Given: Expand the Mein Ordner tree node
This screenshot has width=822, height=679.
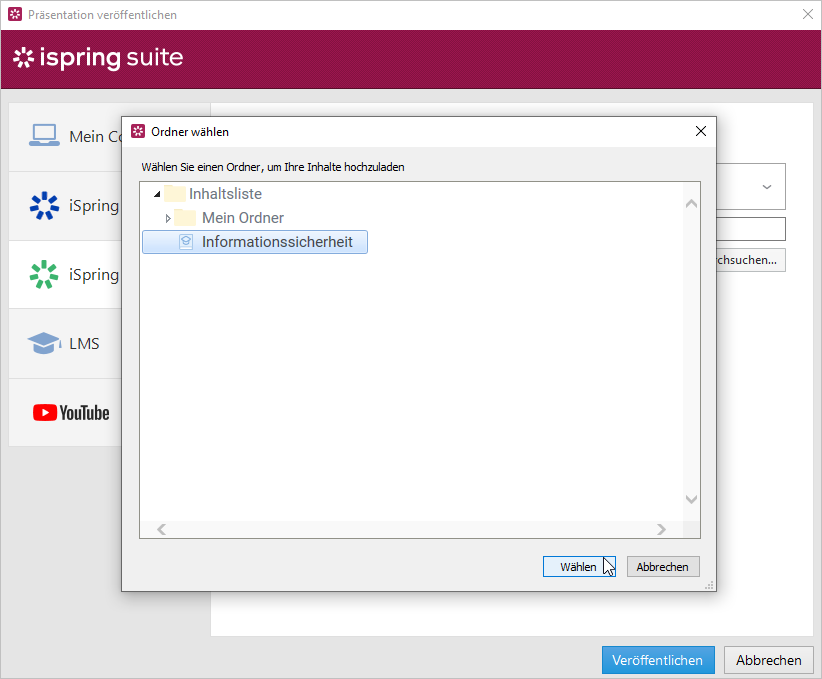Looking at the screenshot, I should coord(167,218).
